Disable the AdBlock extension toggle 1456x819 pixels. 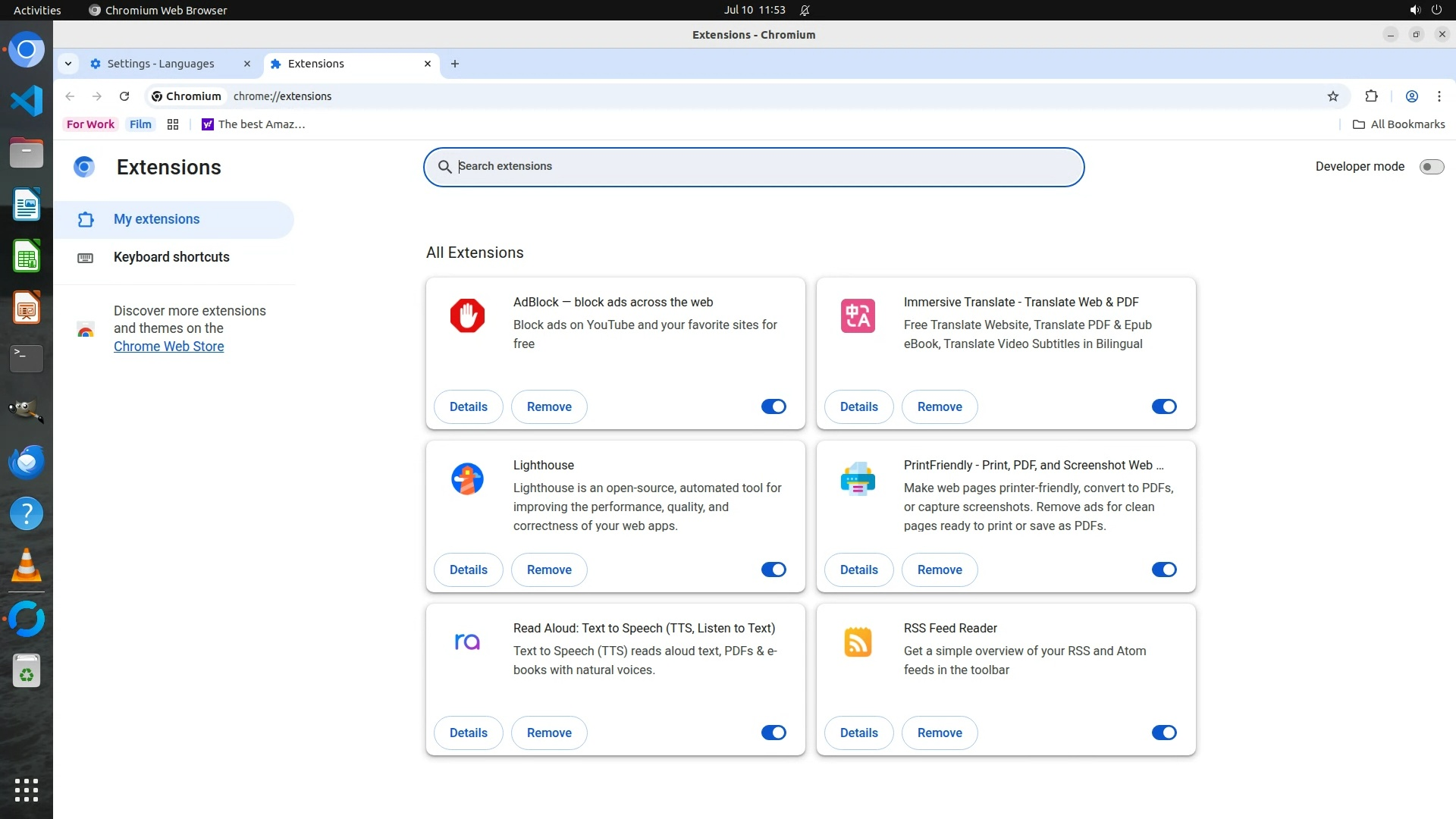click(773, 406)
